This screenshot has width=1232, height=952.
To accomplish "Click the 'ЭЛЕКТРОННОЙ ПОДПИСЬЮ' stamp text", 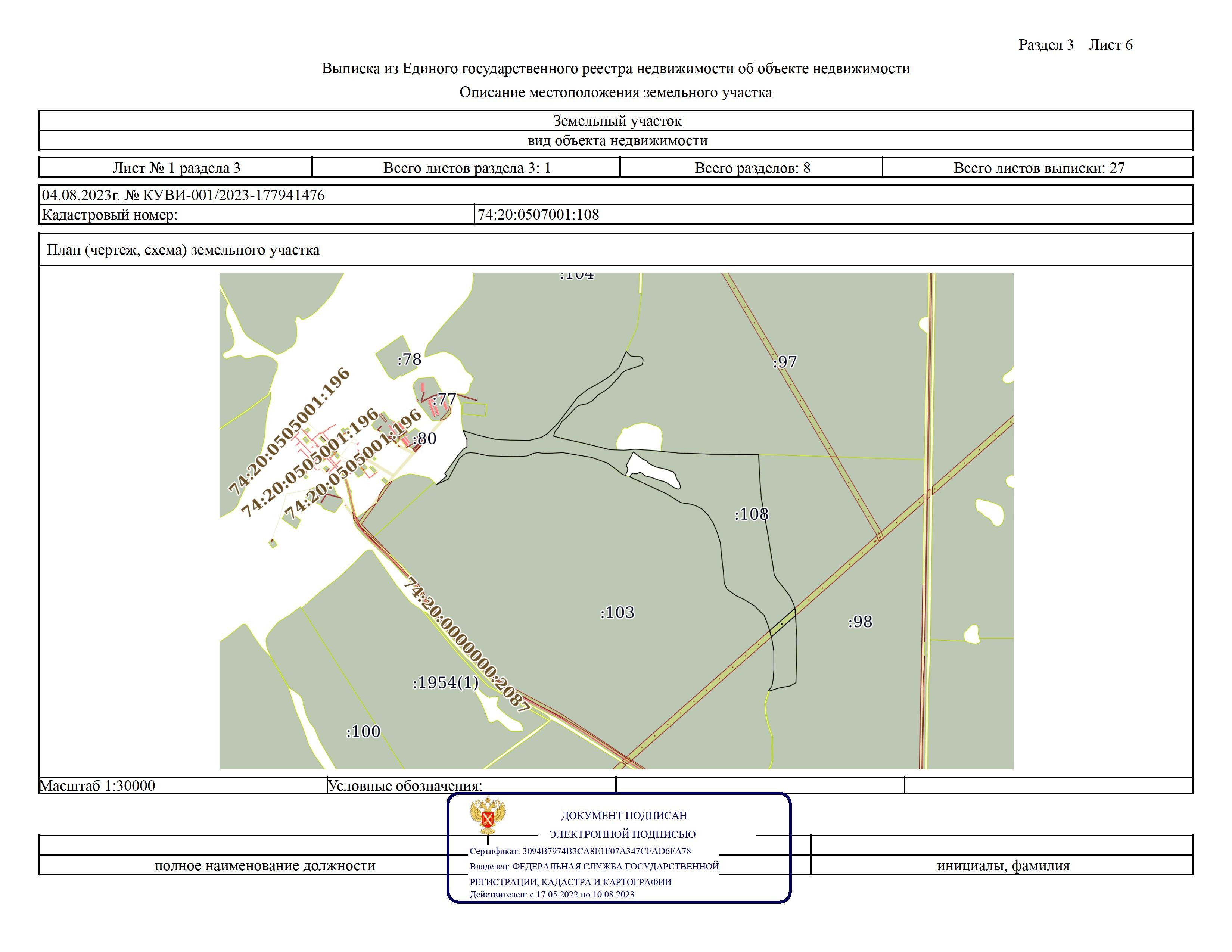I will coord(622,834).
